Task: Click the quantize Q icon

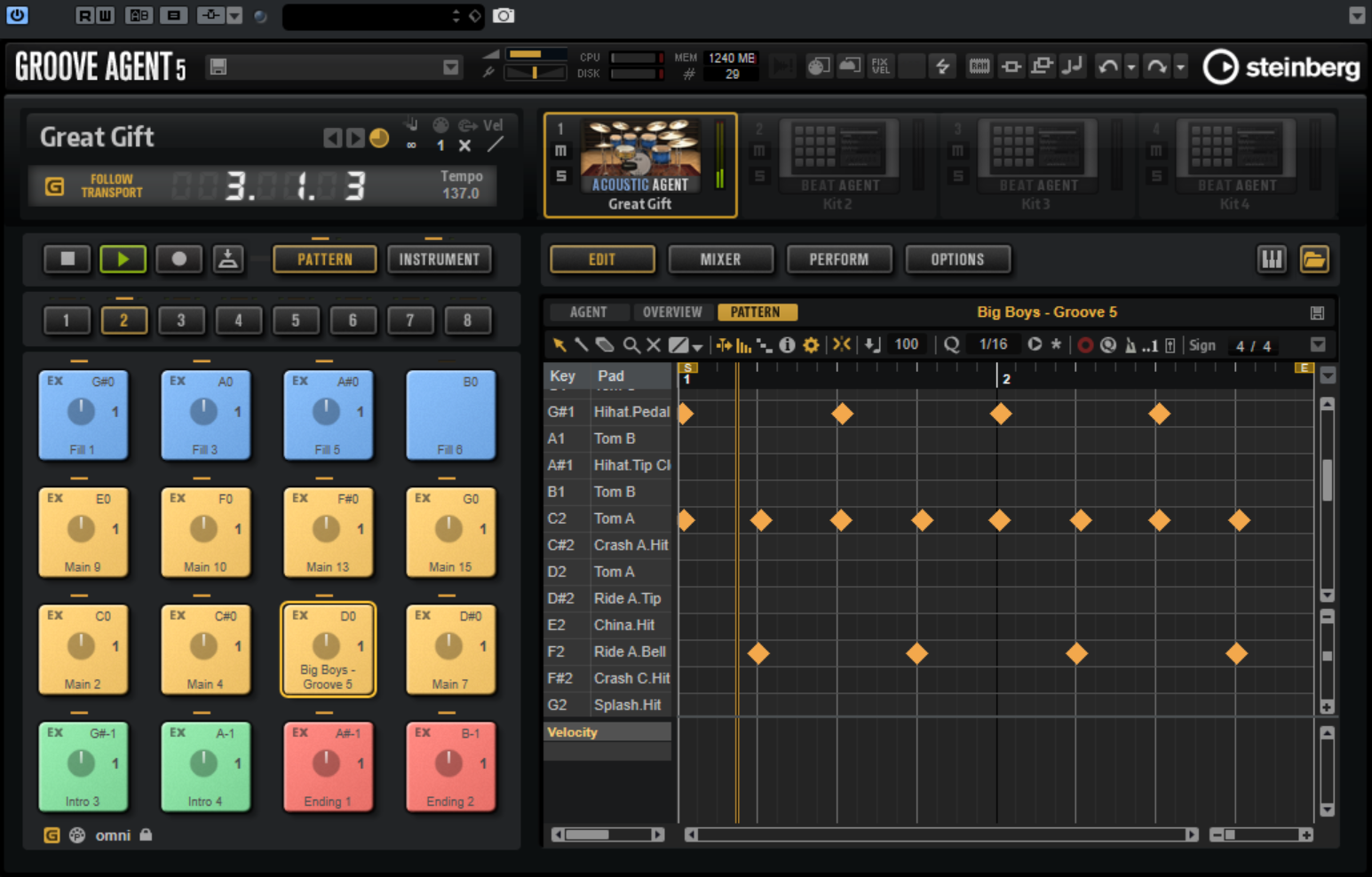Action: click(952, 344)
